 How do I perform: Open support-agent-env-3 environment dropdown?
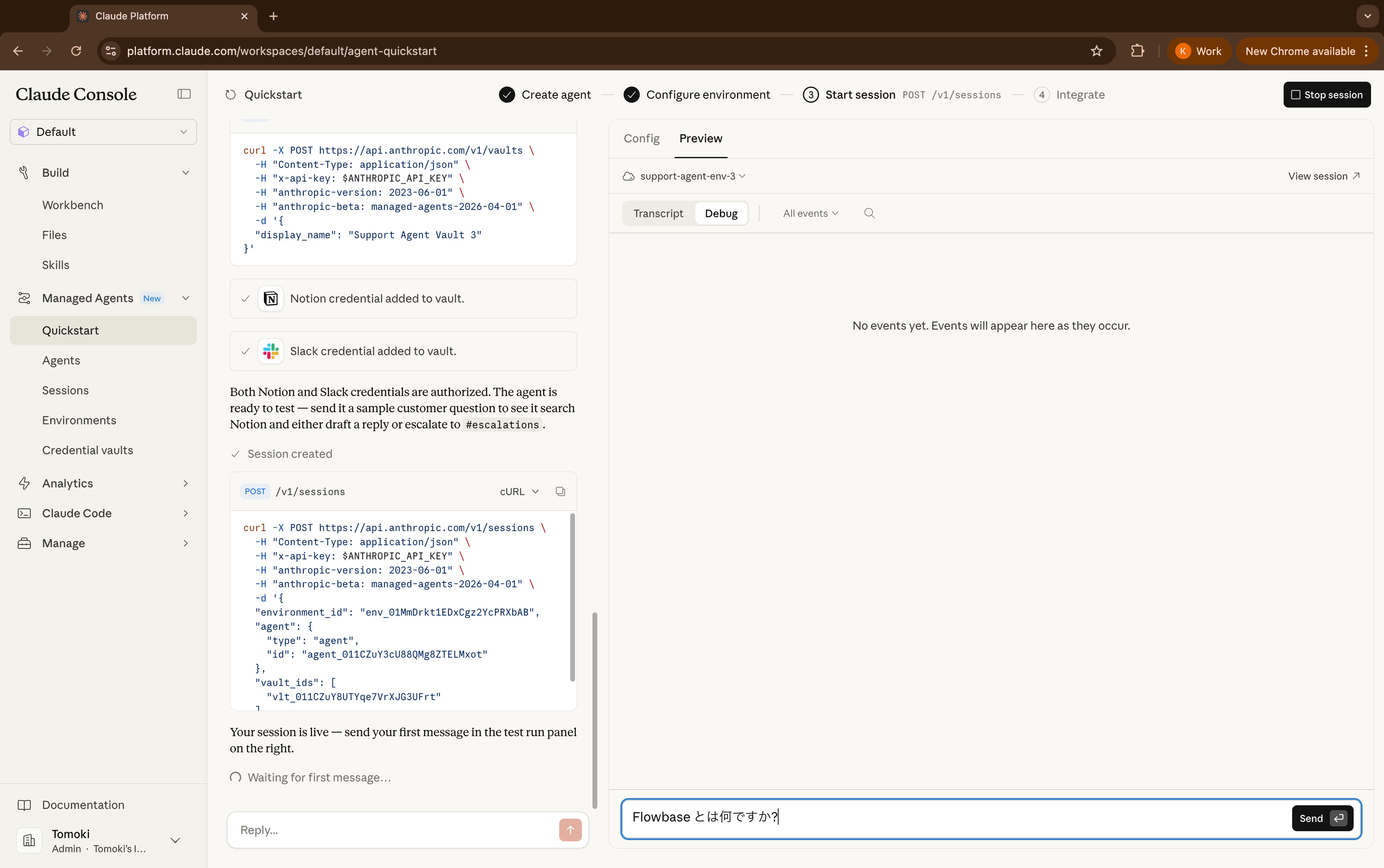coord(692,176)
